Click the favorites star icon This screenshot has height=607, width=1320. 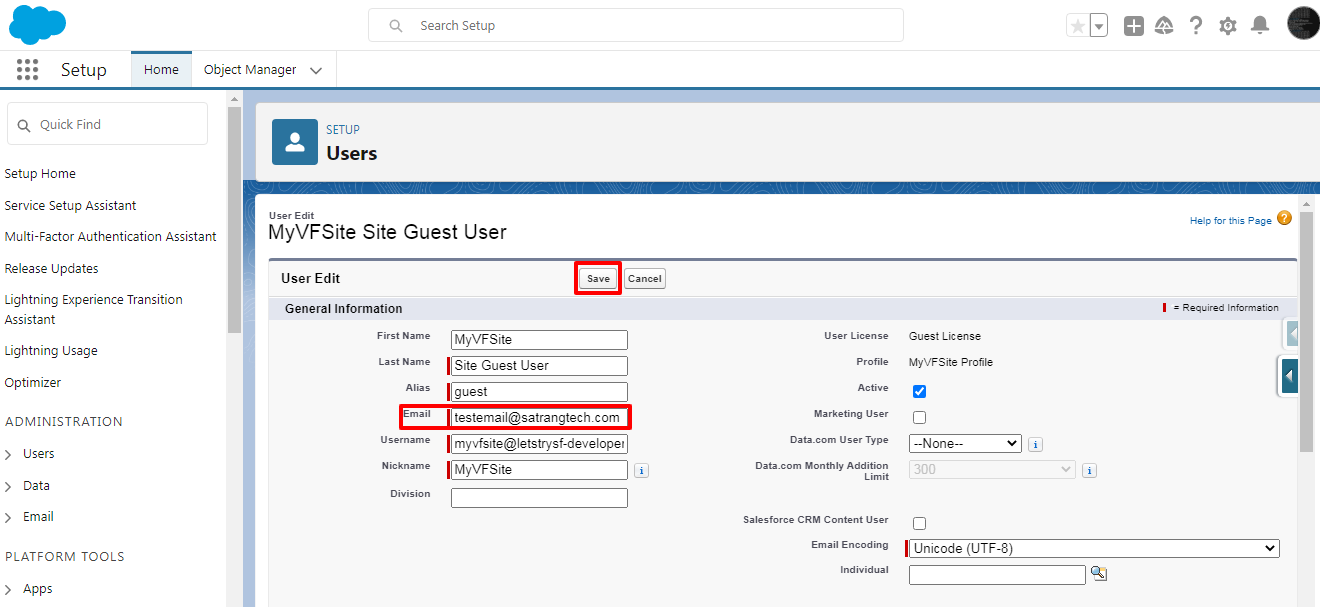(1077, 26)
